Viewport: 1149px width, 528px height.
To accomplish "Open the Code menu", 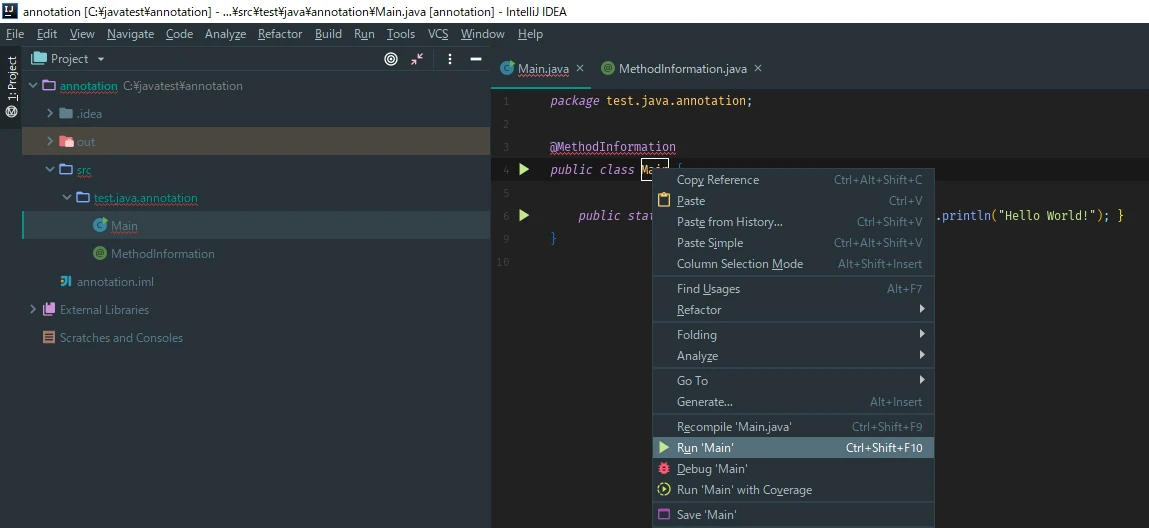I will [180, 34].
